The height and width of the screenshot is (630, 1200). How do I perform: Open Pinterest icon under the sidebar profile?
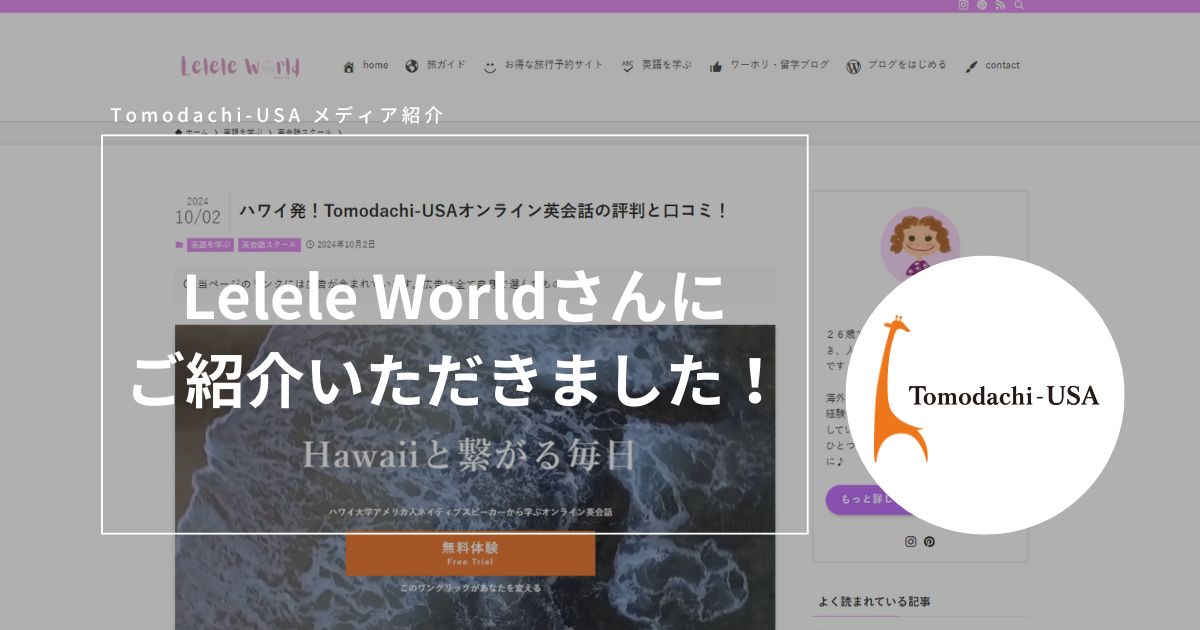coord(929,542)
